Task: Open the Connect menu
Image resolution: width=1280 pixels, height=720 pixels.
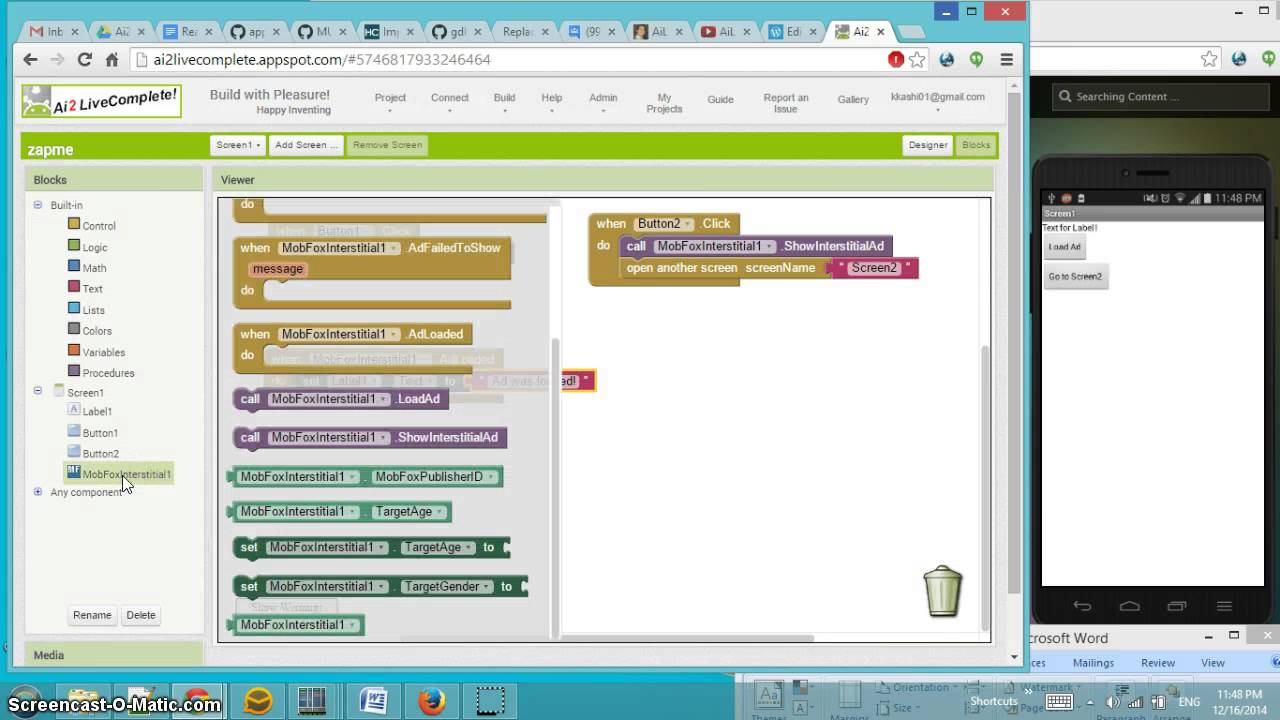Action: 449,101
